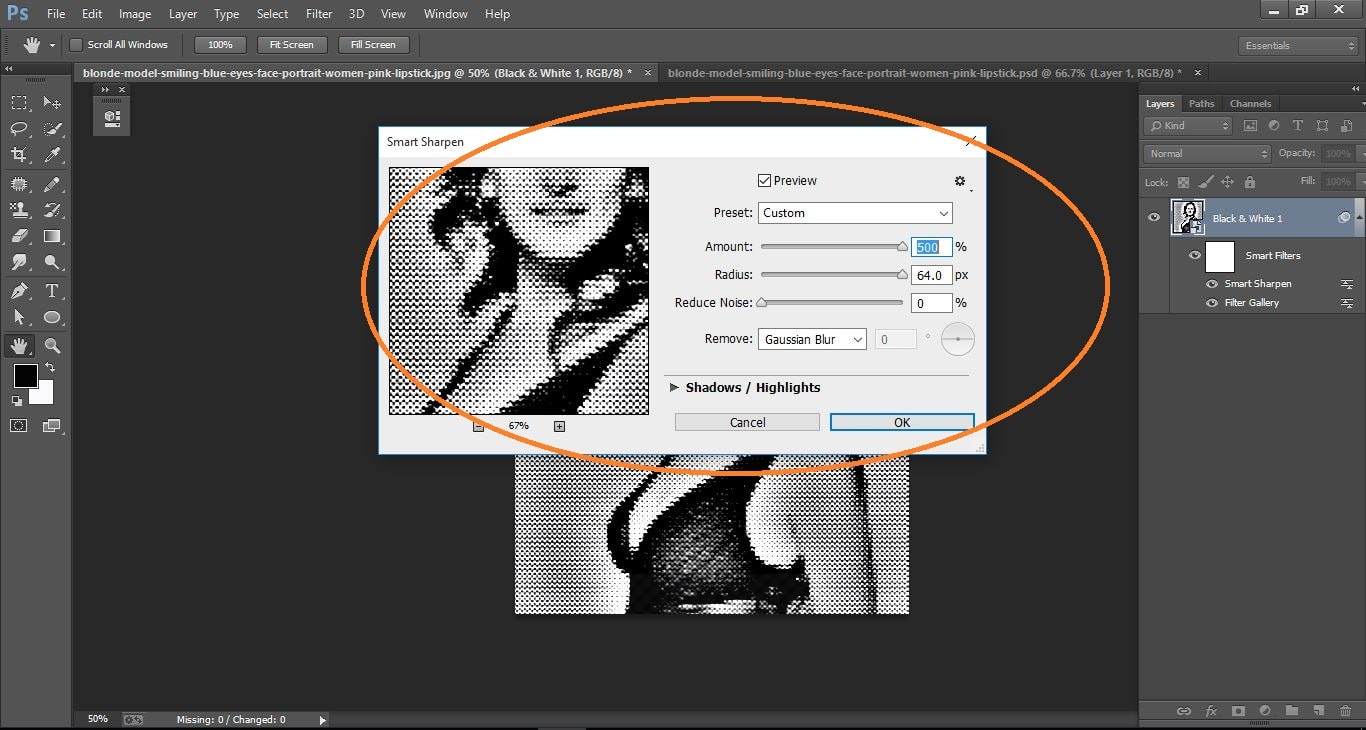
Task: Open the Remove dropdown showing Gaussian Blur
Action: click(x=811, y=339)
